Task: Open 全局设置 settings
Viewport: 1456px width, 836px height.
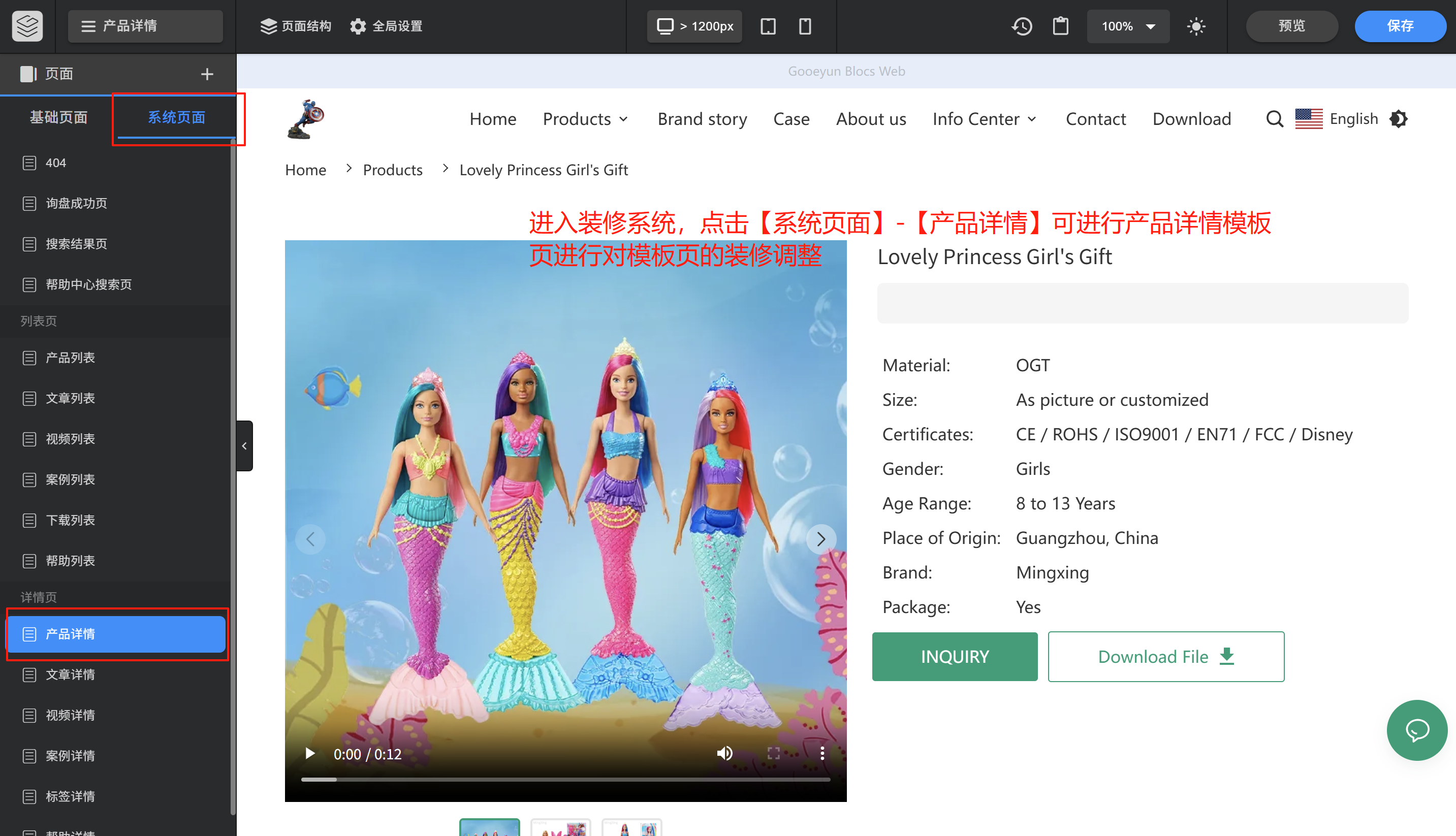Action: (385, 26)
